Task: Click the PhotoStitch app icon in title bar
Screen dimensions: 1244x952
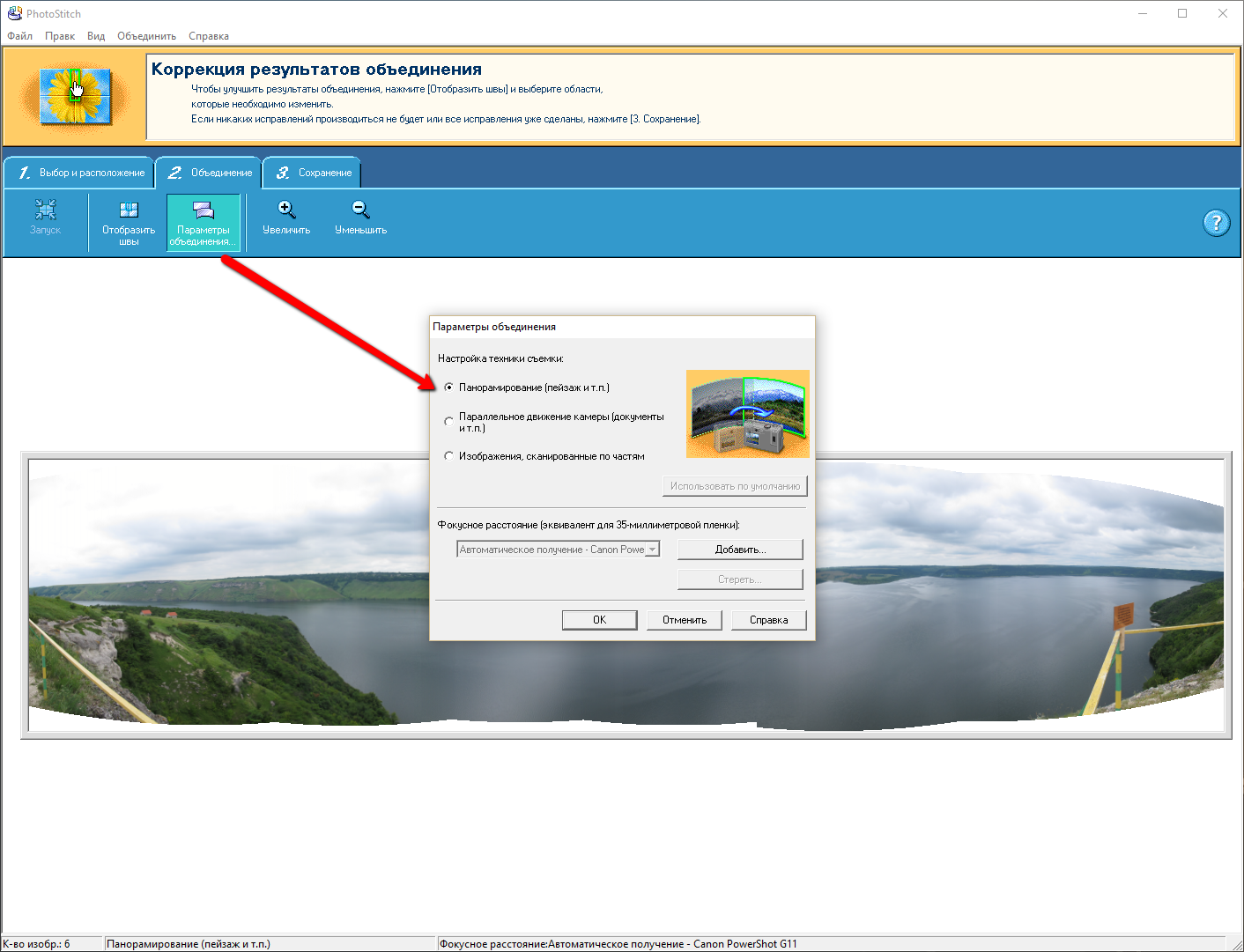Action: 14,13
